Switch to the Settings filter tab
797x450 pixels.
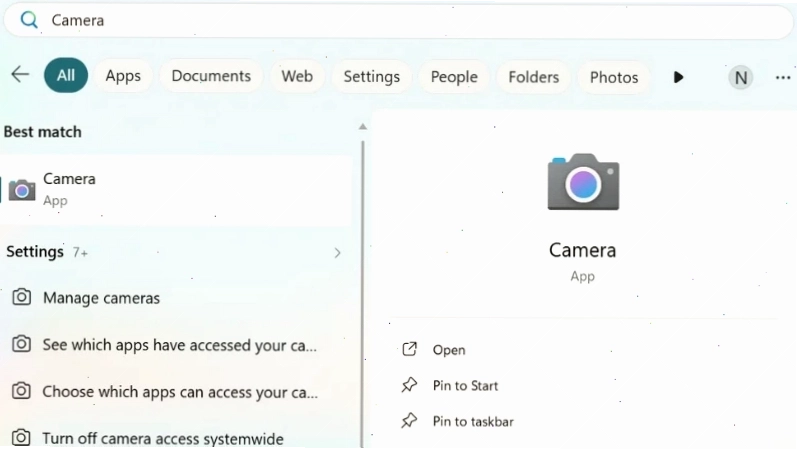click(x=372, y=77)
